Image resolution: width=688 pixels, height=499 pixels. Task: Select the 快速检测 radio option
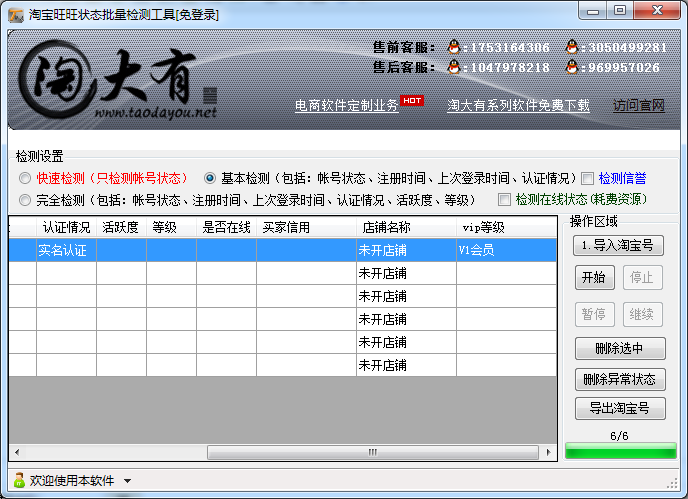25,178
